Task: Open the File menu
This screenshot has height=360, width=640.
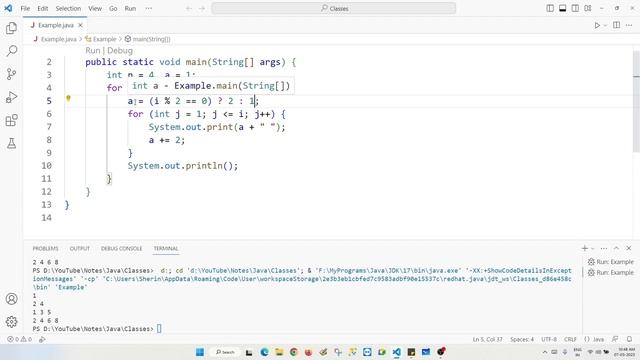Action: pyautogui.click(x=25, y=8)
